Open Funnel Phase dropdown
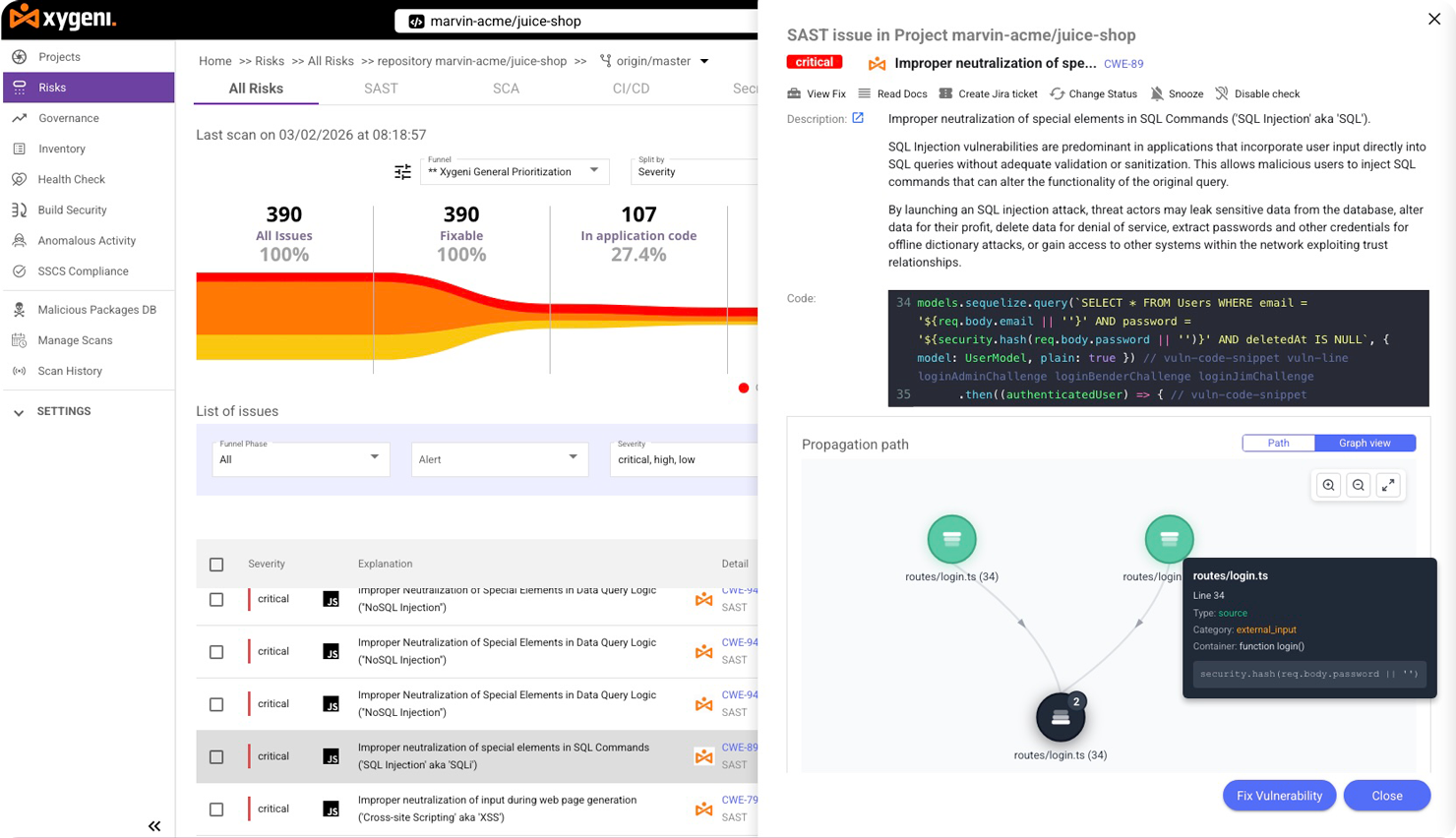This screenshot has width=1456, height=838. (300, 459)
